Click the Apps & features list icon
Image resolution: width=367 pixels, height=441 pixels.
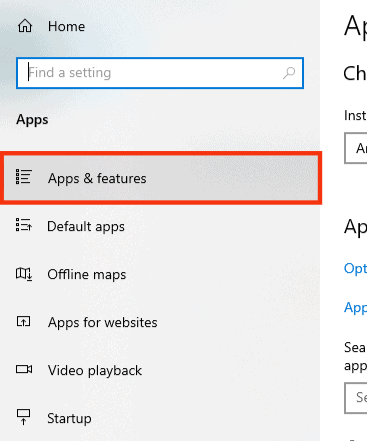(x=24, y=177)
